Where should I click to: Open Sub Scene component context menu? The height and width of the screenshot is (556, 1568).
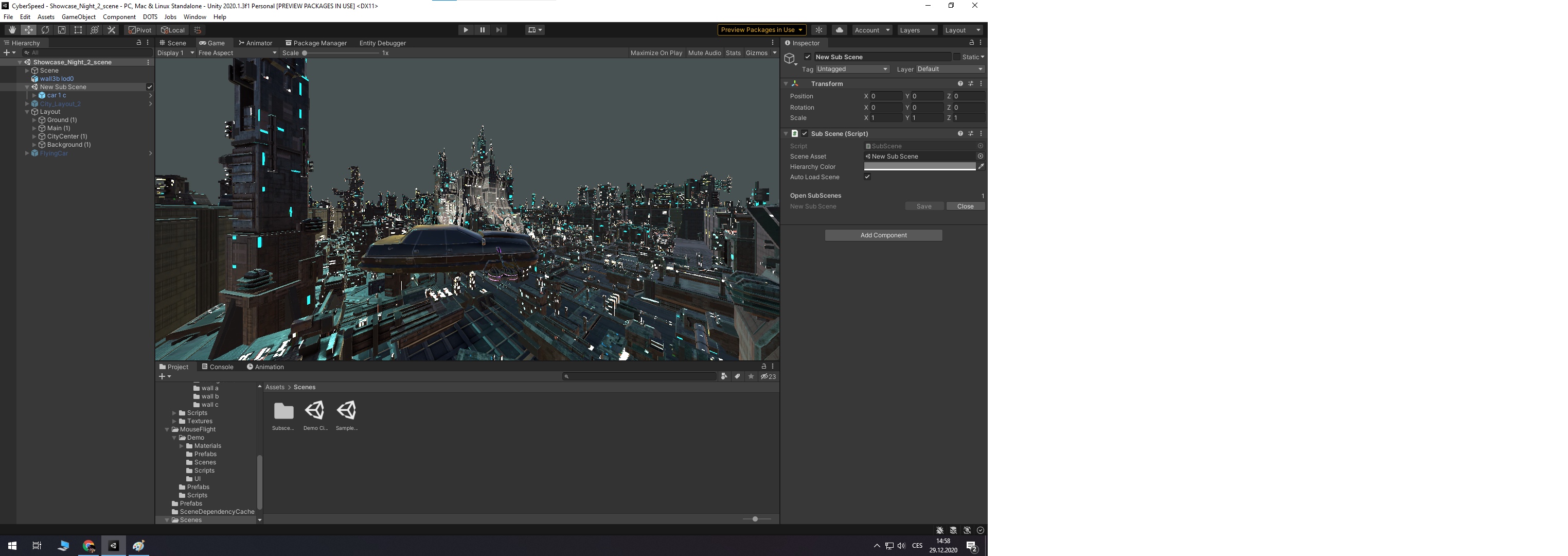pos(981,133)
